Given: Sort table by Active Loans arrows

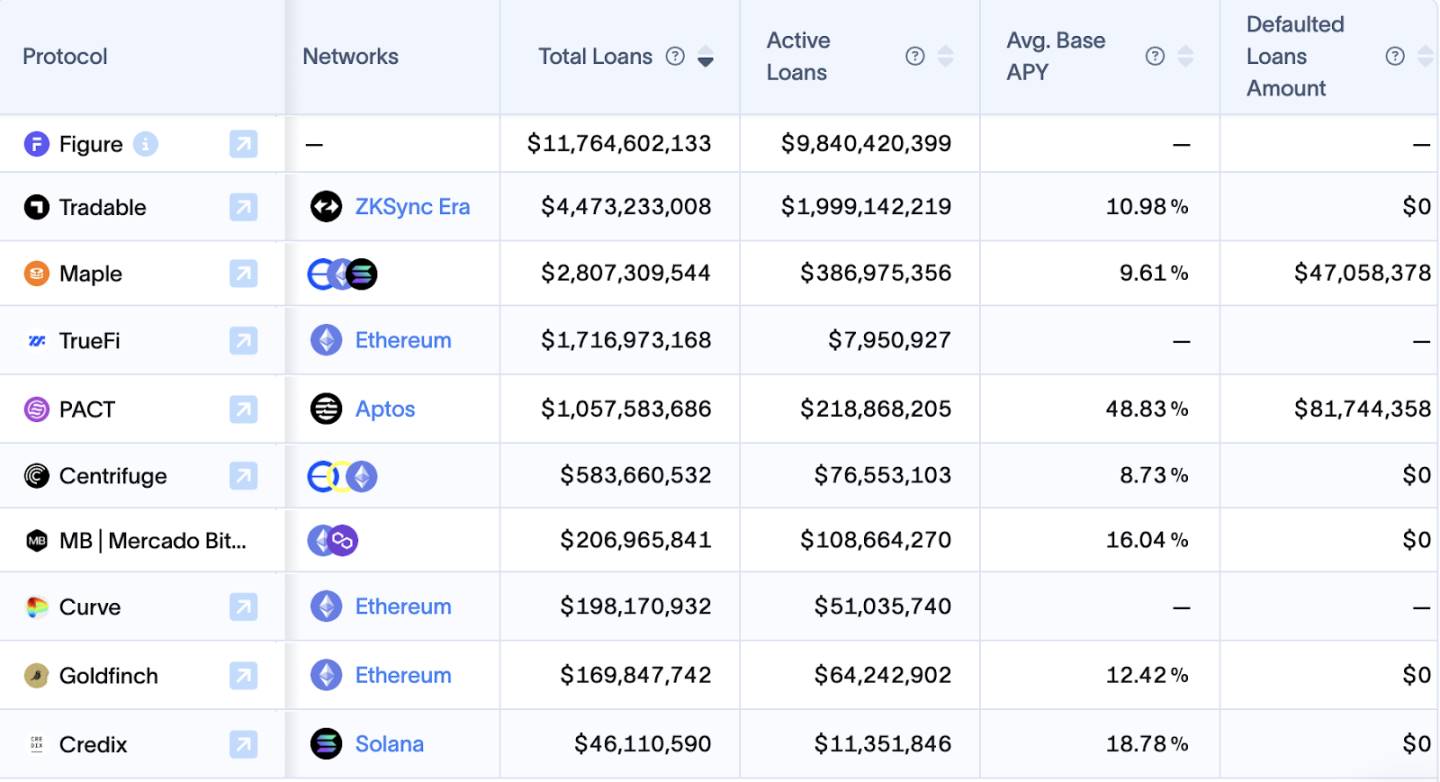Looking at the screenshot, I should (945, 56).
